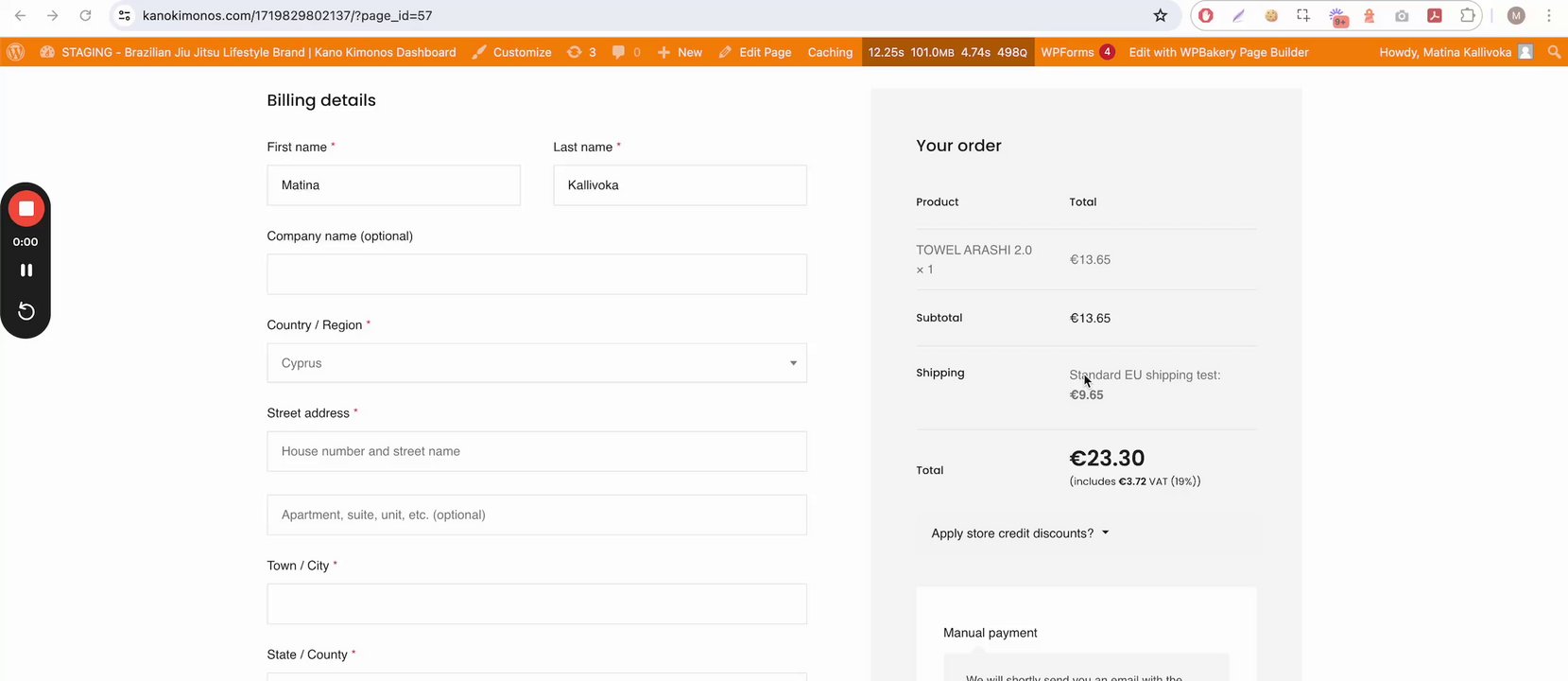The width and height of the screenshot is (1568, 681).
Task: Click Edit with WPBakery Page Builder
Action: (1218, 52)
